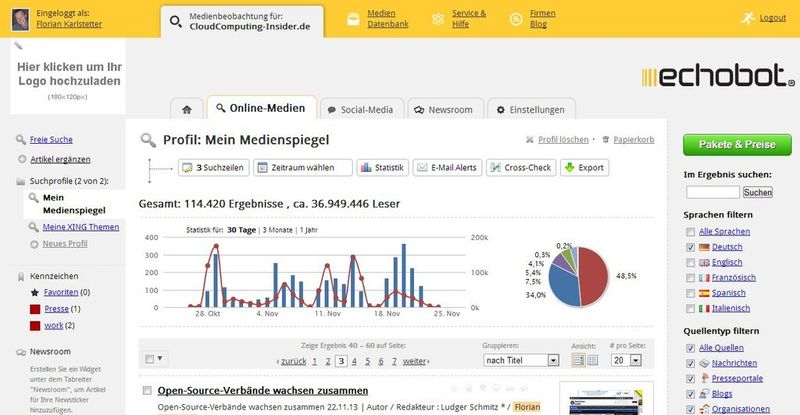Toggle the Presseportale source checkbox
Viewport: 800px width, 415px height.
coord(690,379)
